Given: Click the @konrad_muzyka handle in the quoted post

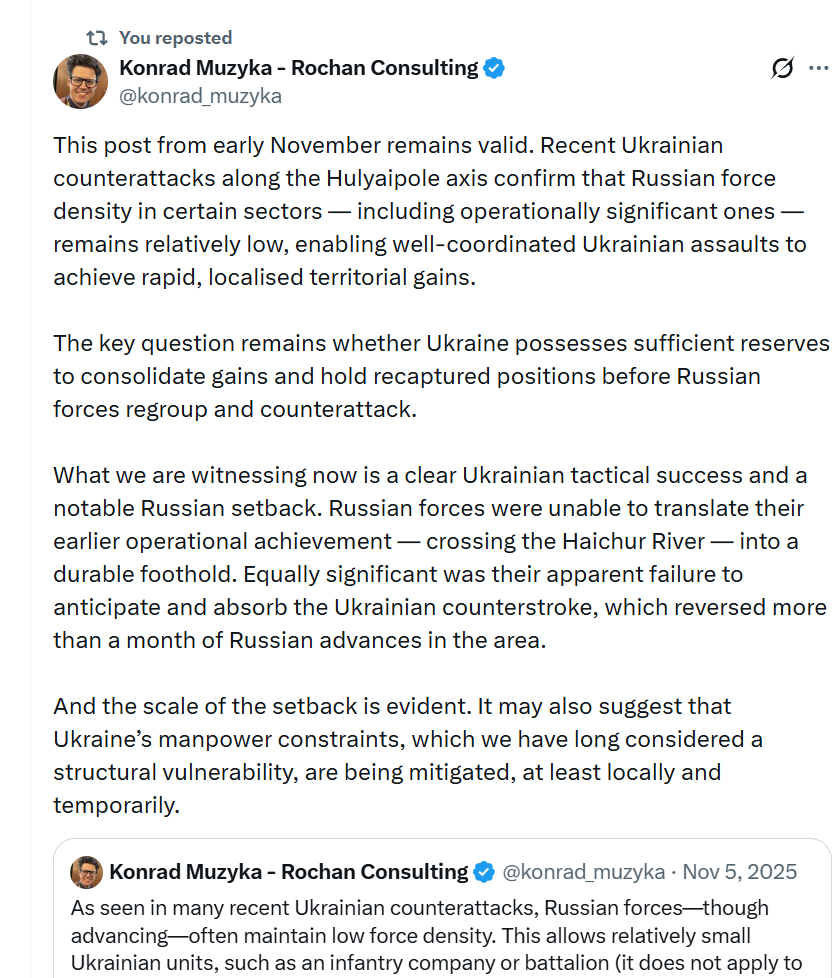Looking at the screenshot, I should tap(582, 872).
